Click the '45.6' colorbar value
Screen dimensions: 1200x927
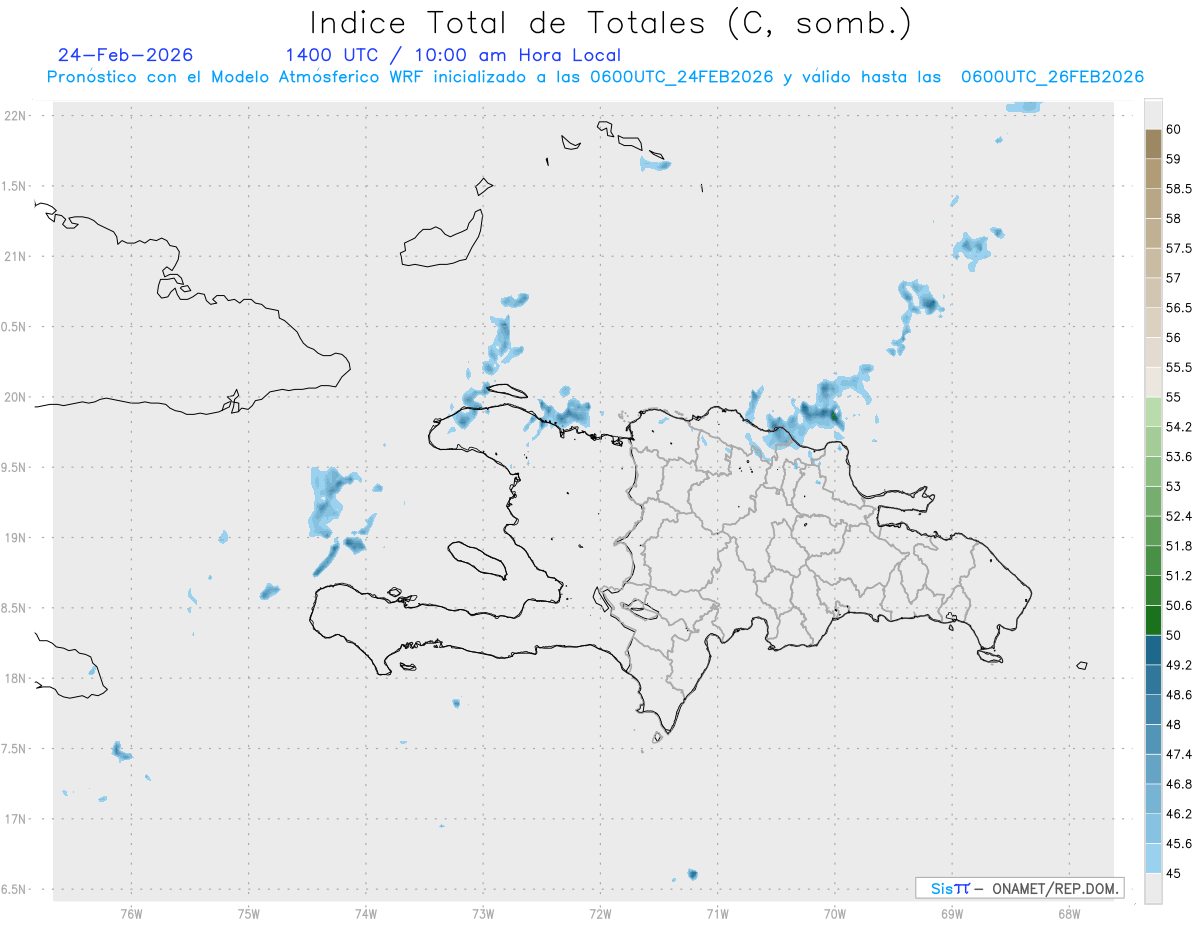(1179, 844)
